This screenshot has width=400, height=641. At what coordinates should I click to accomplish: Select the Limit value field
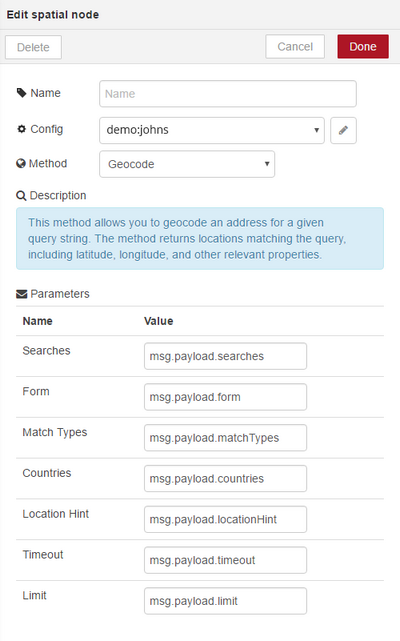tap(225, 601)
